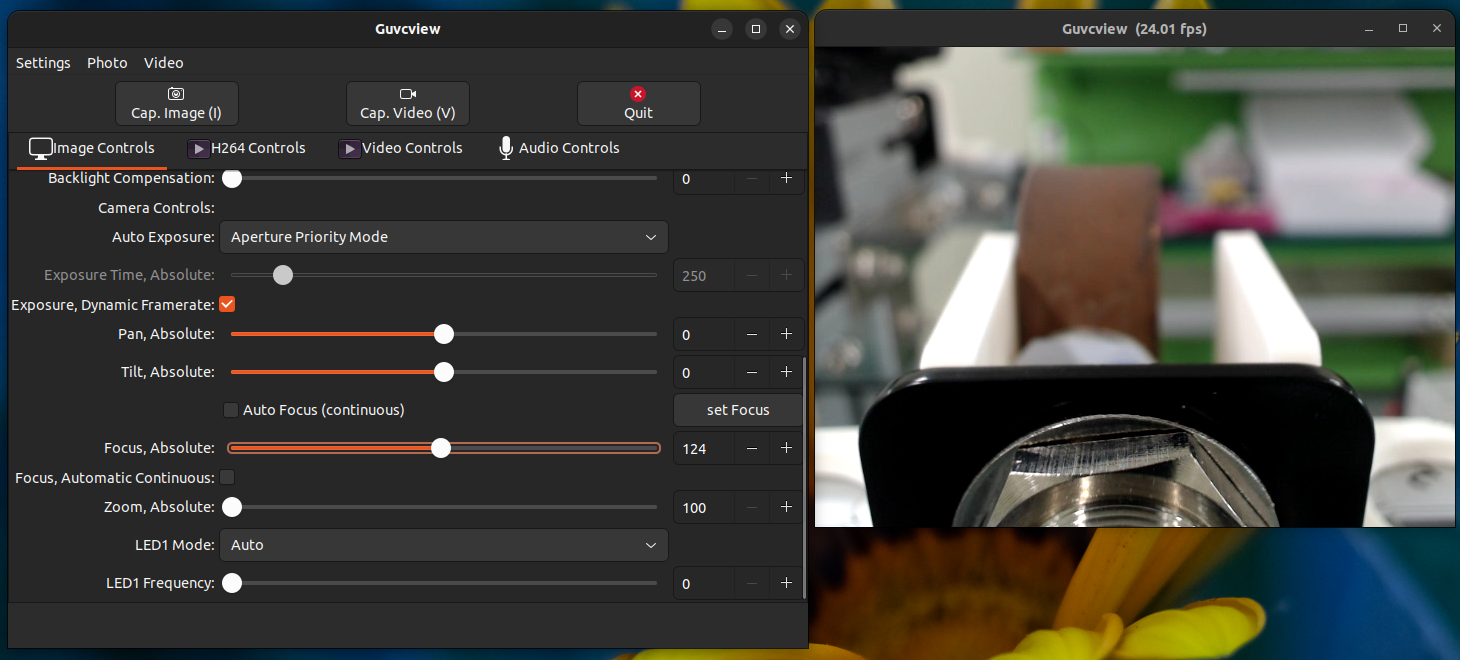
Task: Open the Settings menu
Action: [x=43, y=62]
